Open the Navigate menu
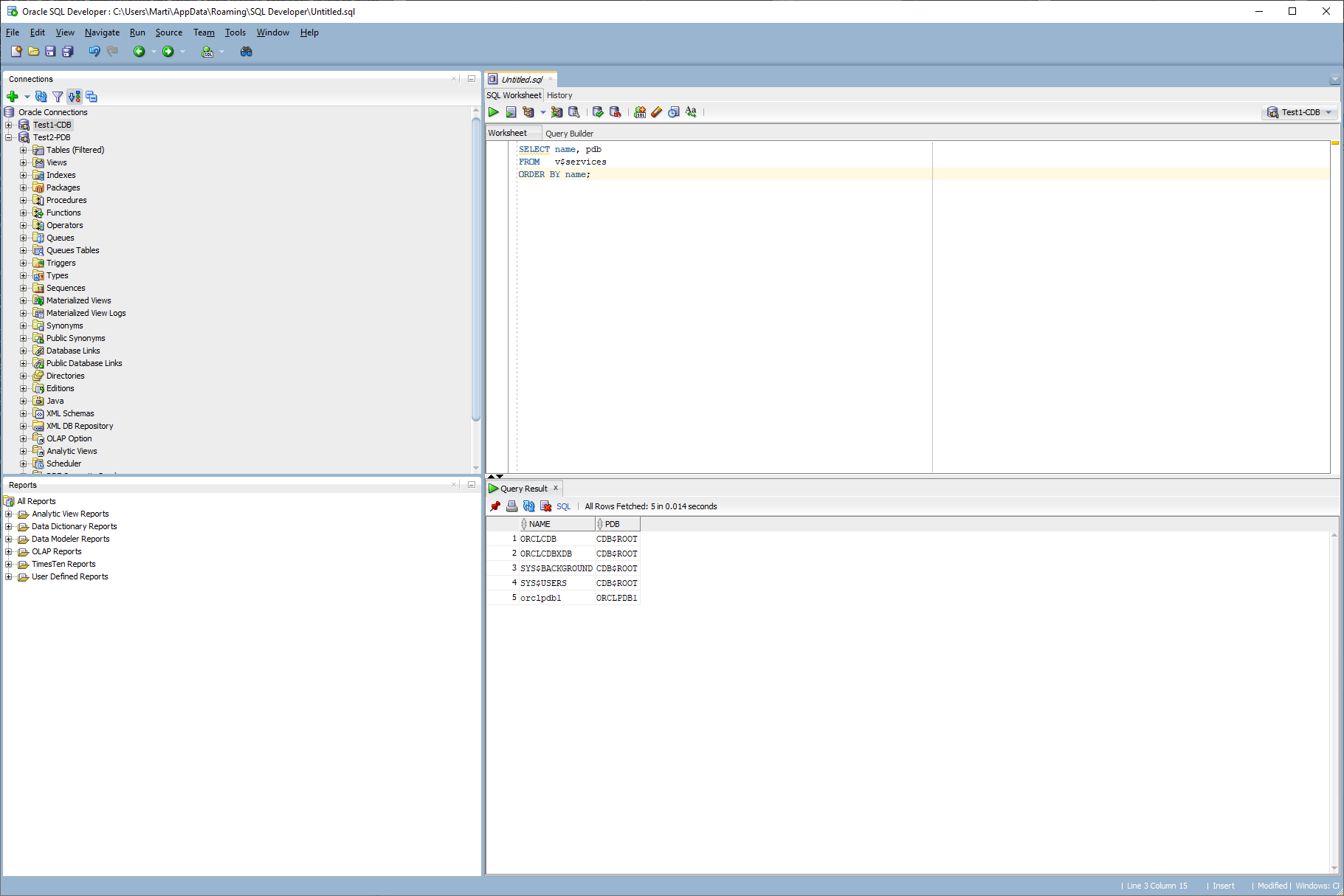This screenshot has height=896, width=1344. (x=102, y=32)
